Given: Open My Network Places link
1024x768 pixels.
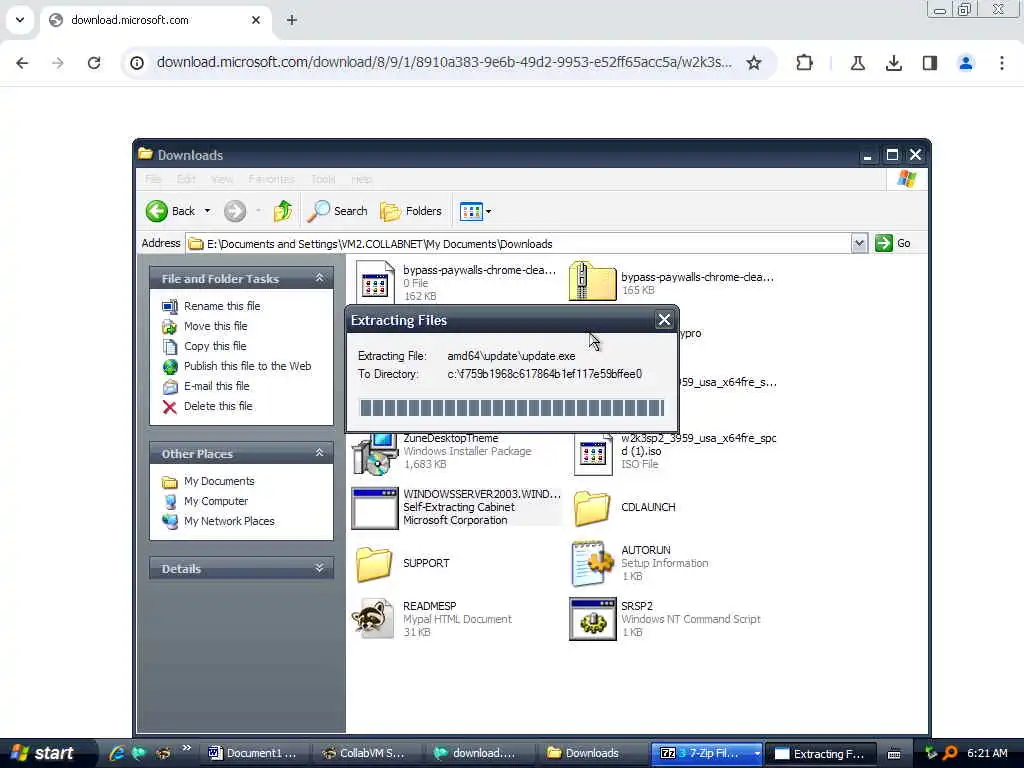Looking at the screenshot, I should click(x=229, y=521).
